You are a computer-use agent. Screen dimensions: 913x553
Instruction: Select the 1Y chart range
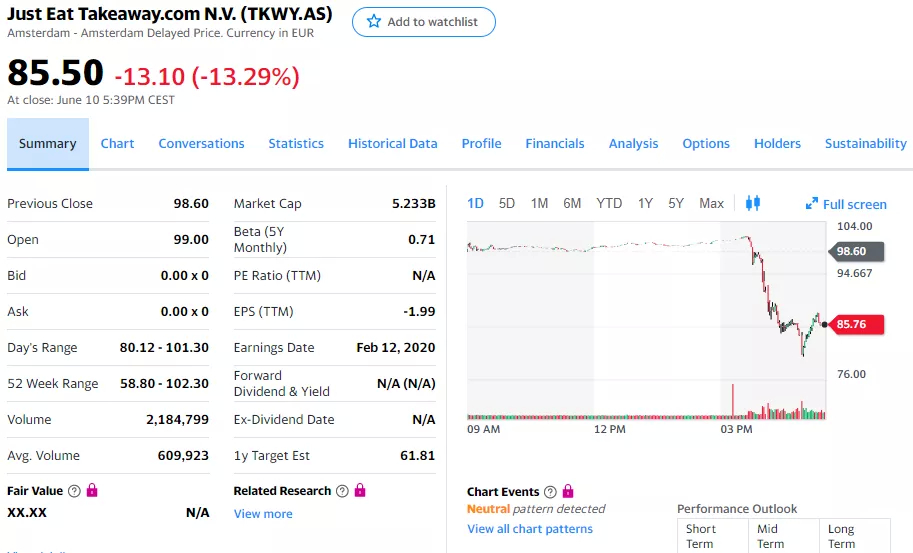point(645,203)
